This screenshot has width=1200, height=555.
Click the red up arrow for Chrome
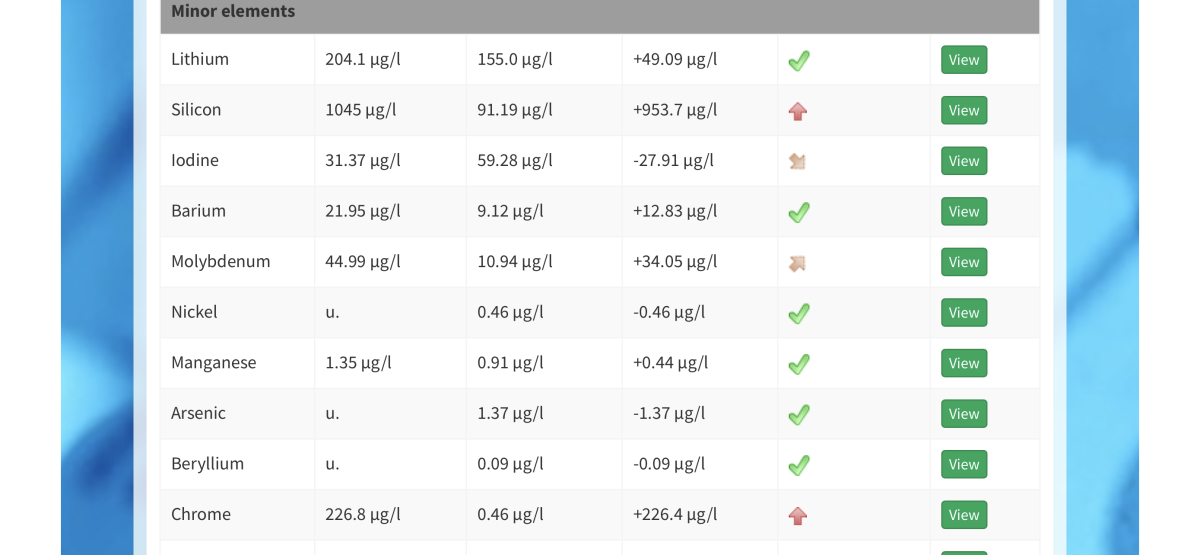pos(797,516)
